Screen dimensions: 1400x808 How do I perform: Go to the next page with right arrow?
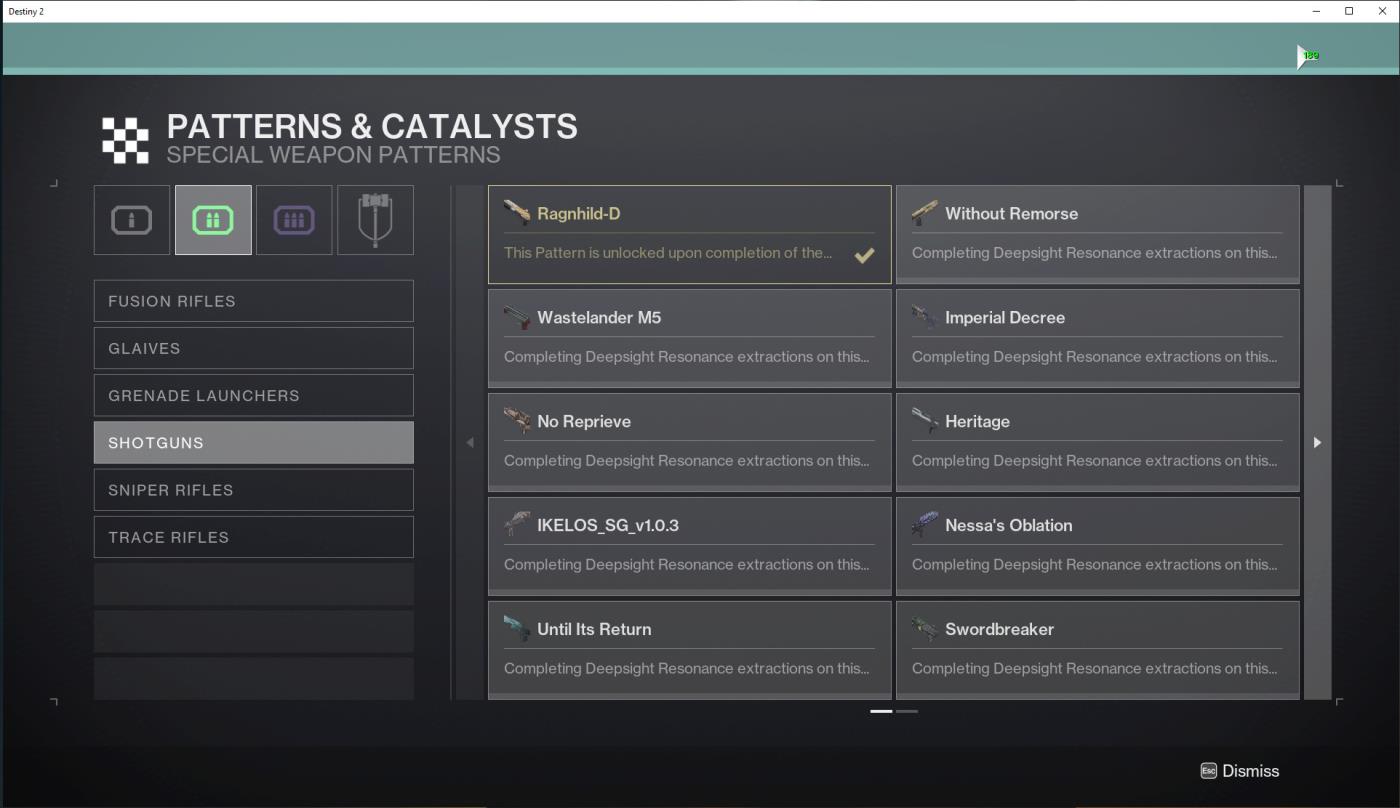pyautogui.click(x=1317, y=442)
